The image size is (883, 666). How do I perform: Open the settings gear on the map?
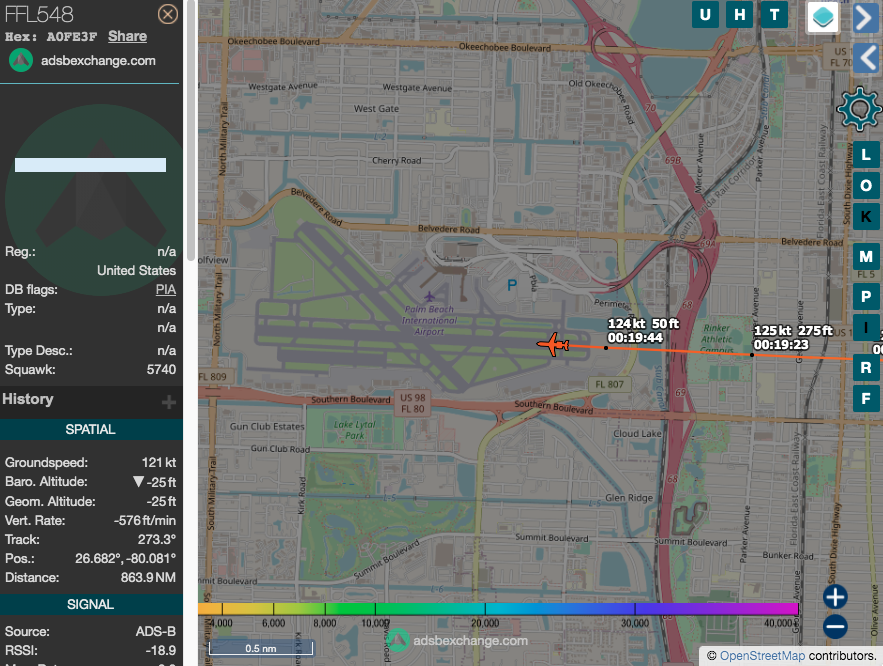pyautogui.click(x=859, y=109)
